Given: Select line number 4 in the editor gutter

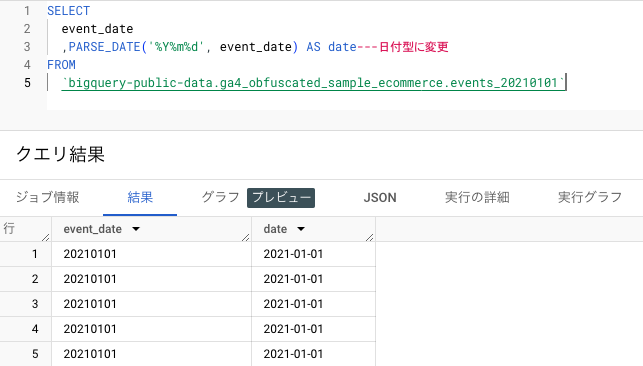Looking at the screenshot, I should (27, 65).
